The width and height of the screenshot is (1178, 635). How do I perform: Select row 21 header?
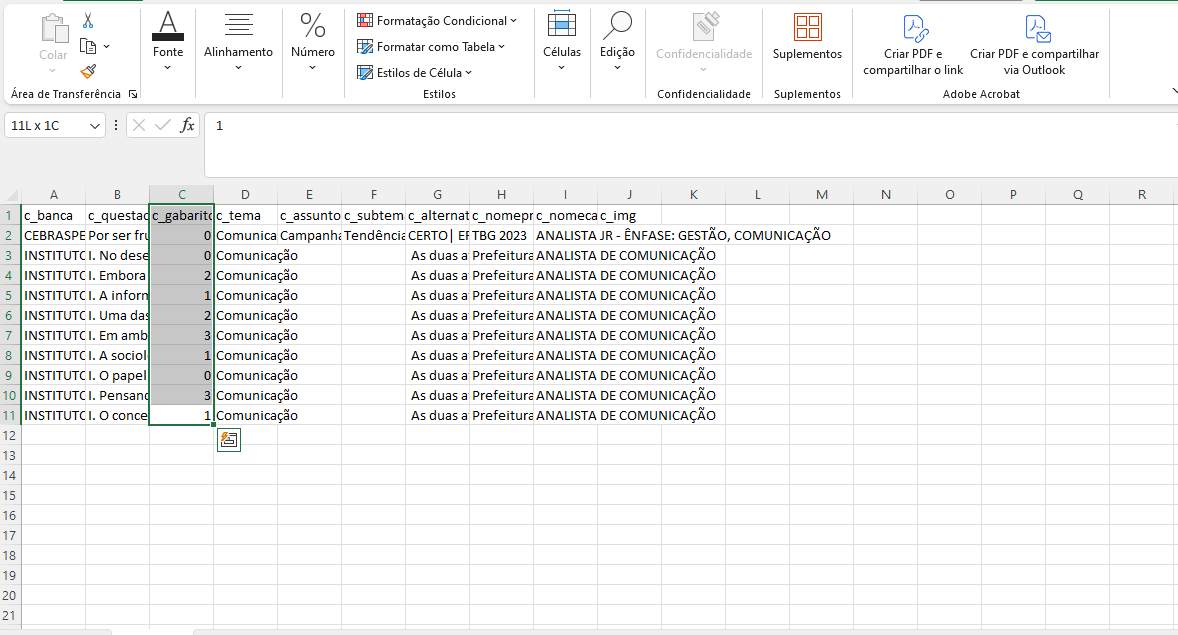10,615
